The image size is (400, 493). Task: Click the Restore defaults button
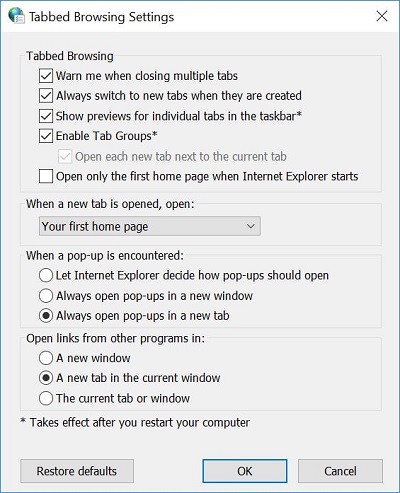(77, 471)
